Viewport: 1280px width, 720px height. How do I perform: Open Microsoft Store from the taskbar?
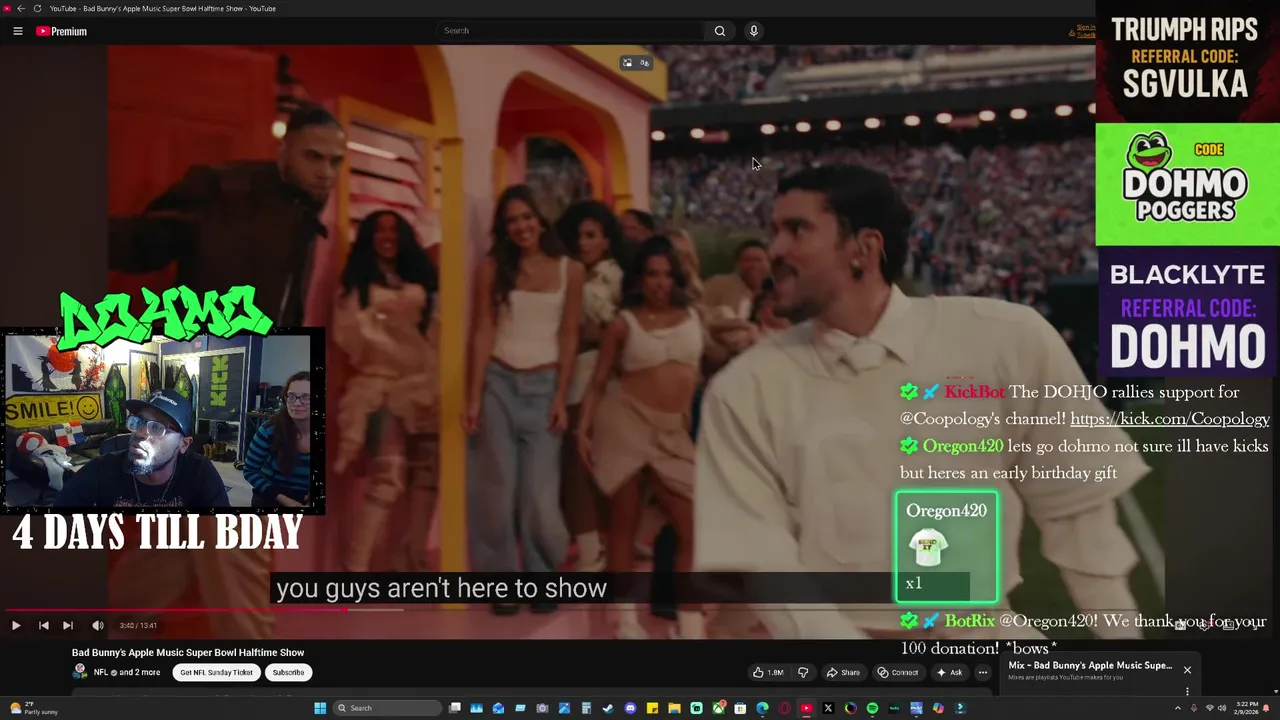click(740, 708)
